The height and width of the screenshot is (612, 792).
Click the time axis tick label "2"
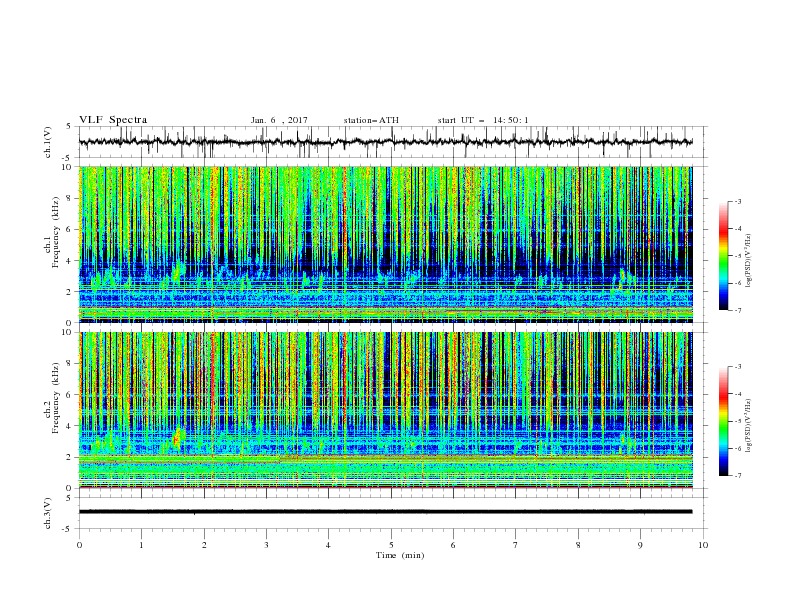204,545
